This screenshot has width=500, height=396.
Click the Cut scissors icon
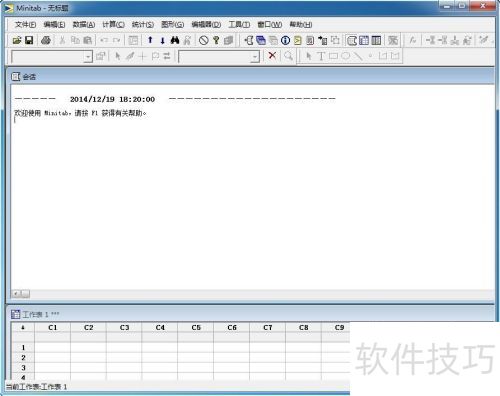62,40
